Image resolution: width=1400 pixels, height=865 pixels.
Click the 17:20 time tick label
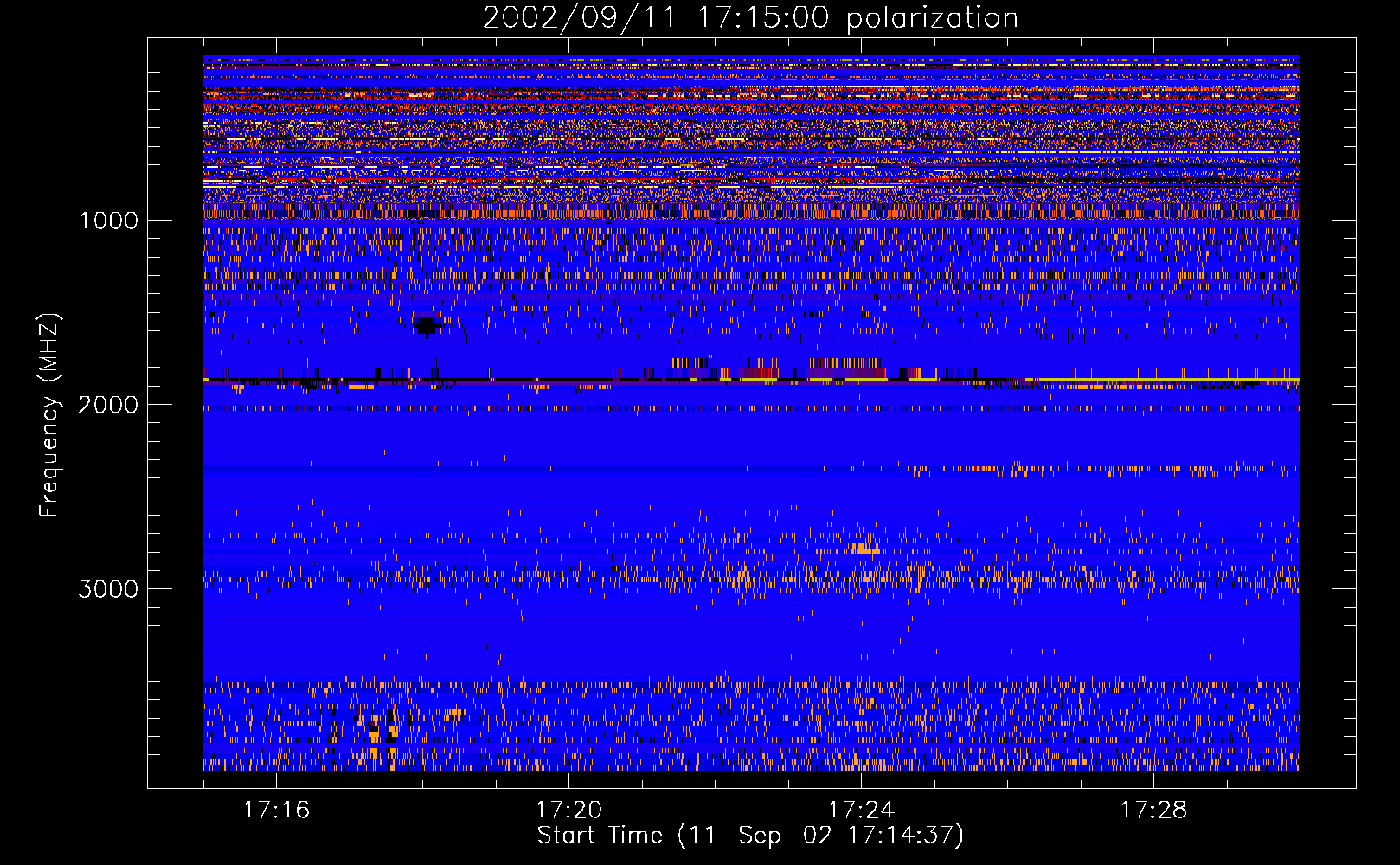(x=568, y=811)
